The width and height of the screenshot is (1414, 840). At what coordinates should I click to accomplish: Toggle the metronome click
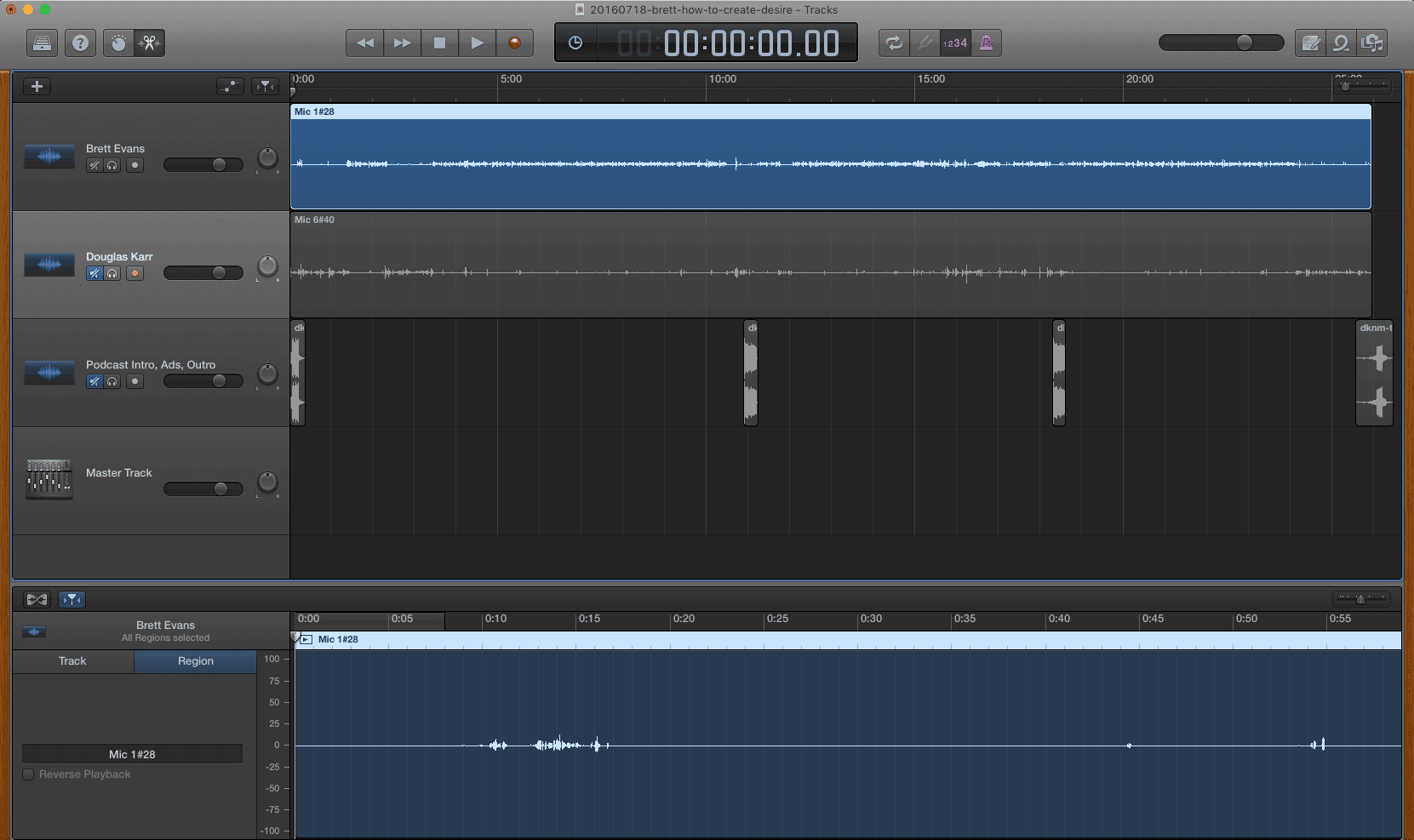coord(987,43)
